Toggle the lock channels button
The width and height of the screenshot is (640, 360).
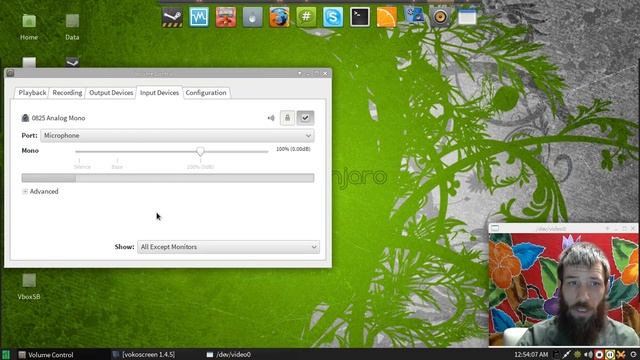(287, 118)
